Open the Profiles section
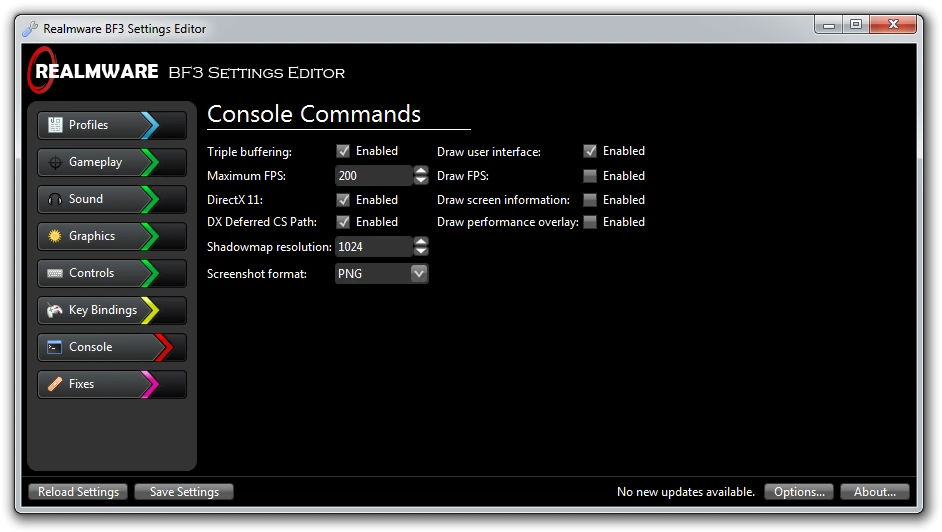 [x=112, y=125]
